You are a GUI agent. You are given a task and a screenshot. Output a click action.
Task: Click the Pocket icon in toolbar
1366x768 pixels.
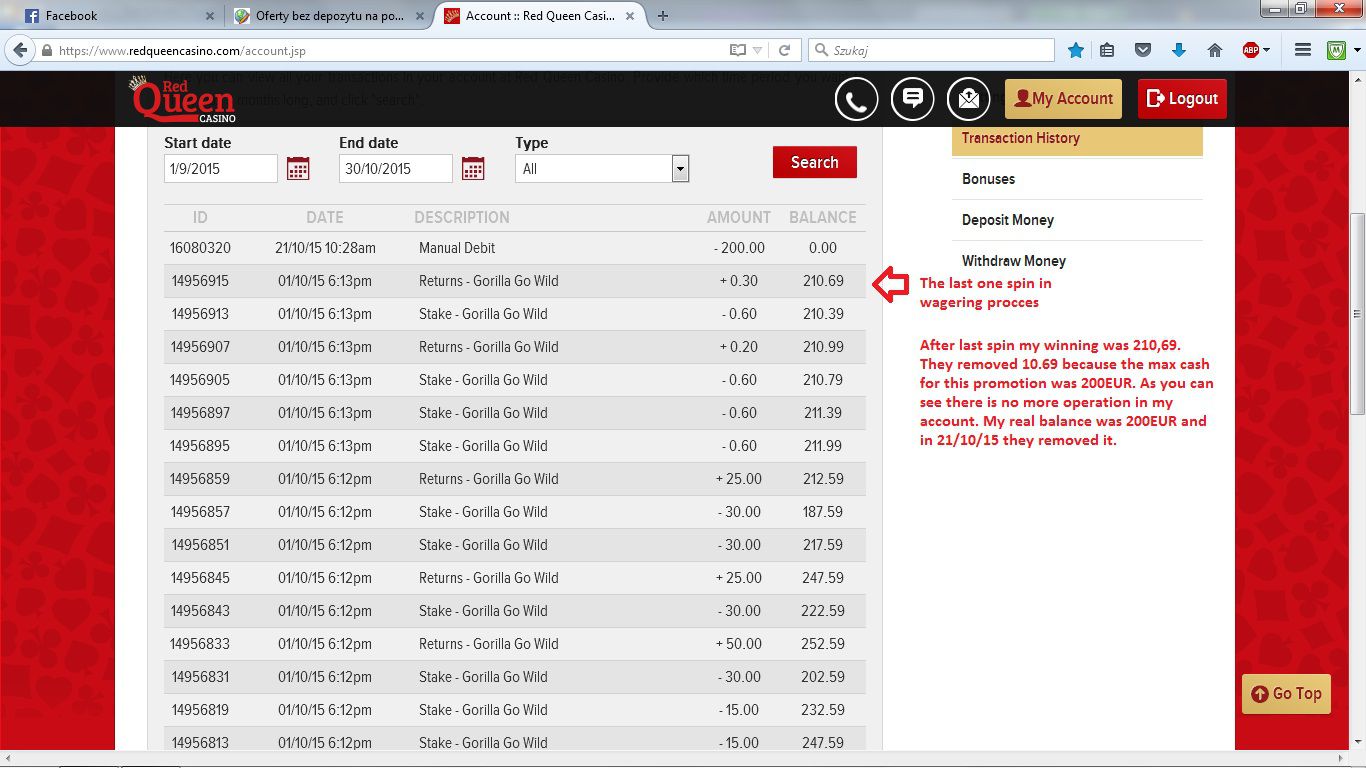pos(1143,50)
